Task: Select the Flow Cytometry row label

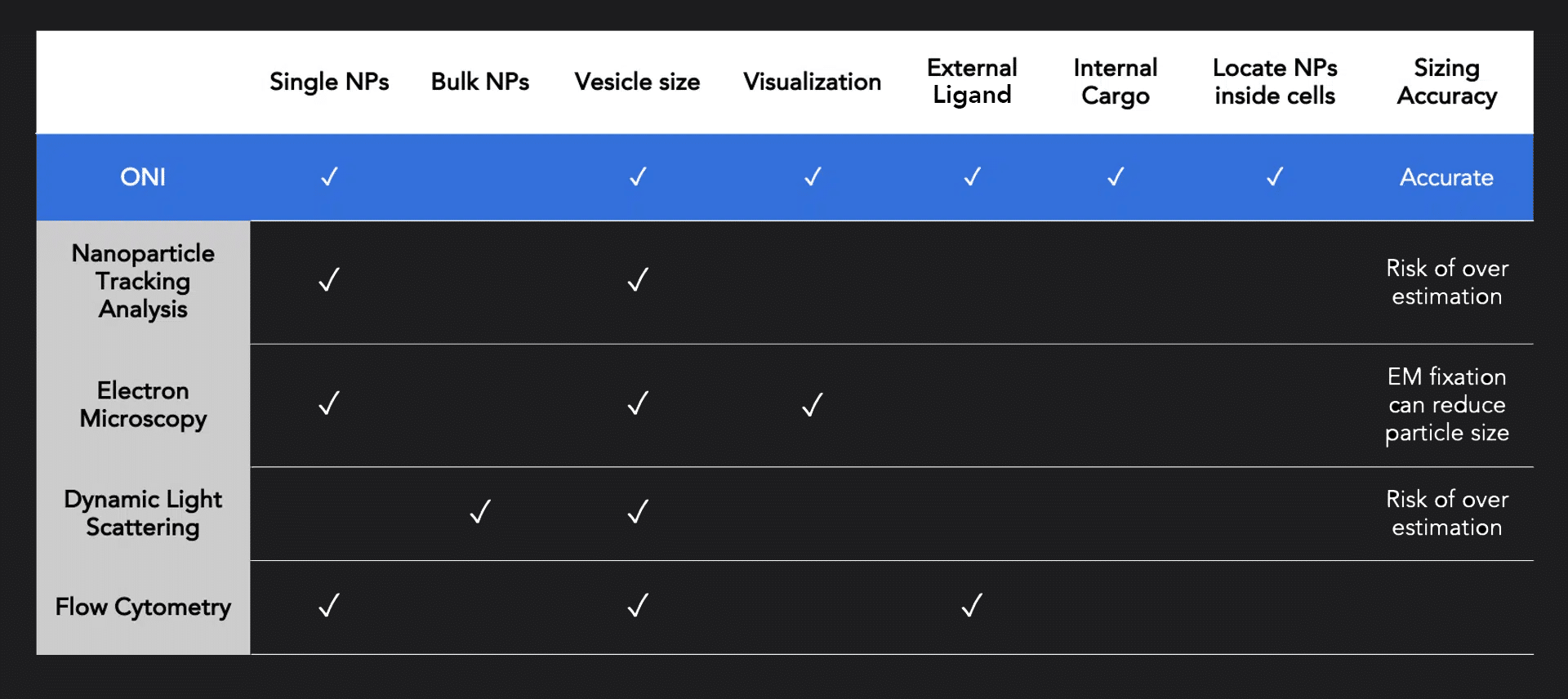Action: click(143, 607)
